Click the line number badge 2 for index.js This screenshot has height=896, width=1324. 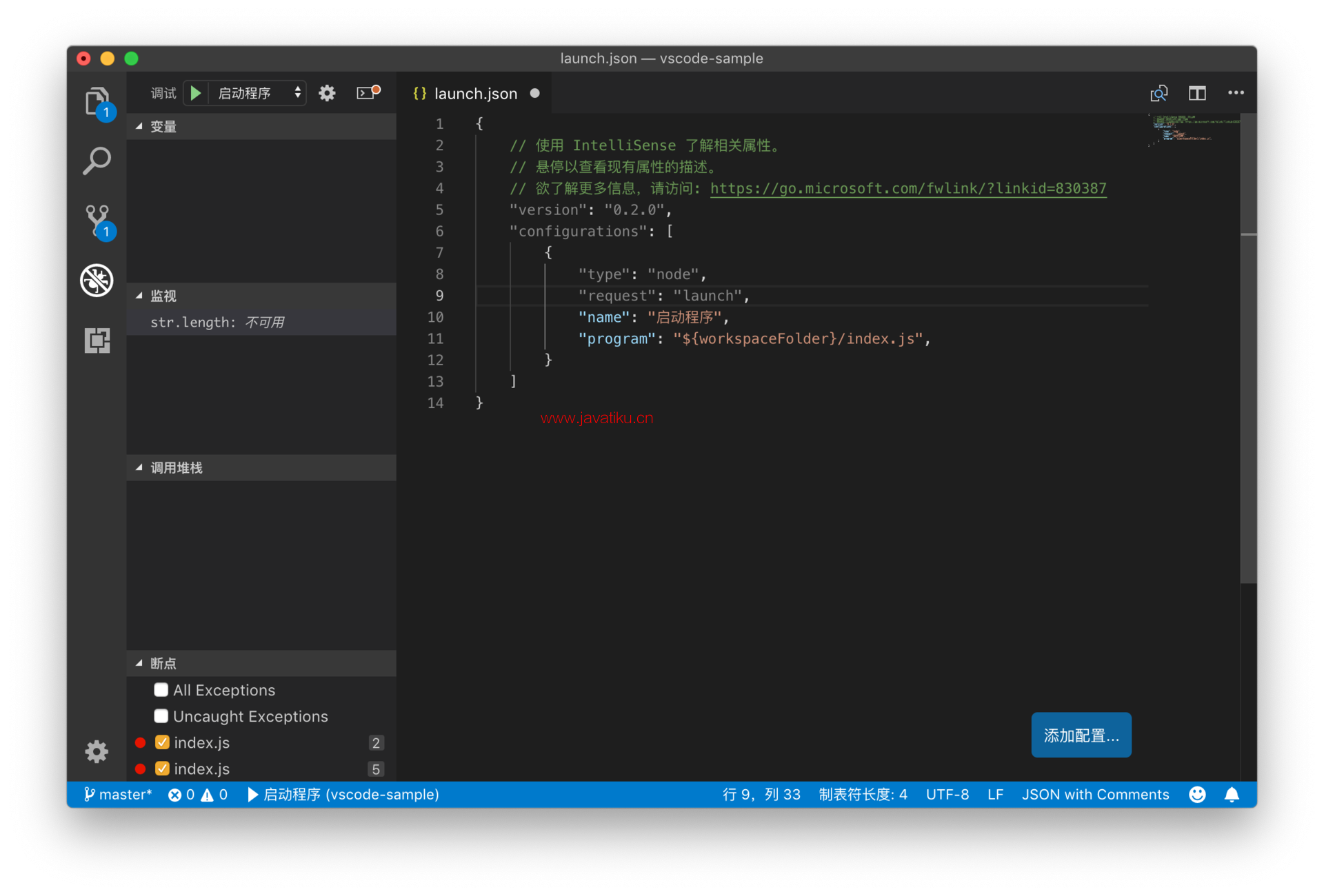[376, 742]
